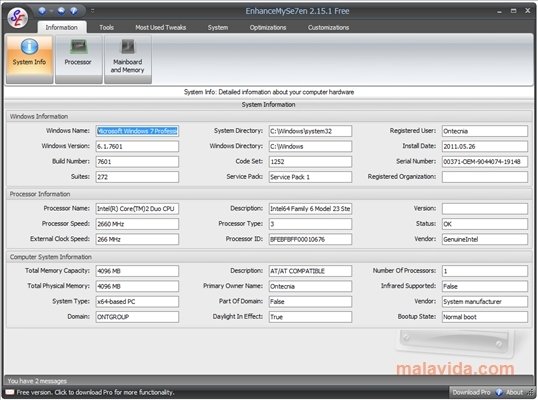Click the Status field showing OK
This screenshot has height=400, width=538.
click(x=484, y=224)
